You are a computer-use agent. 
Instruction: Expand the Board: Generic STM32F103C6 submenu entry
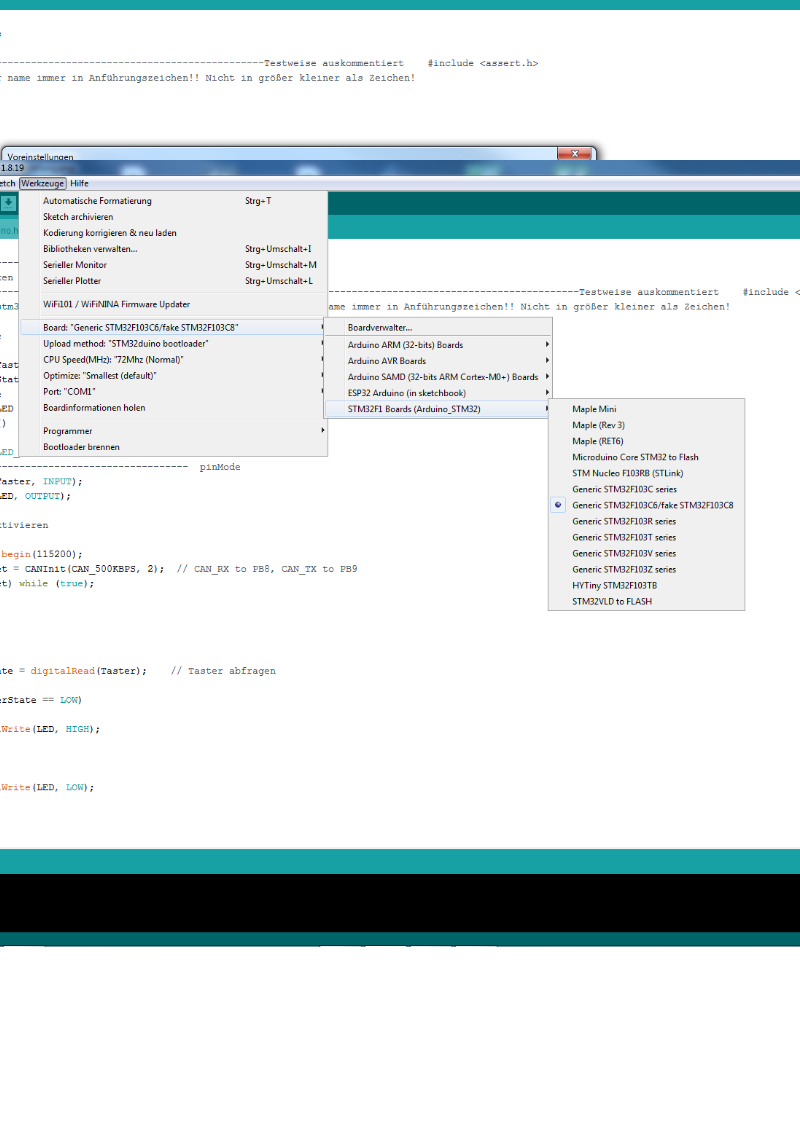point(173,327)
